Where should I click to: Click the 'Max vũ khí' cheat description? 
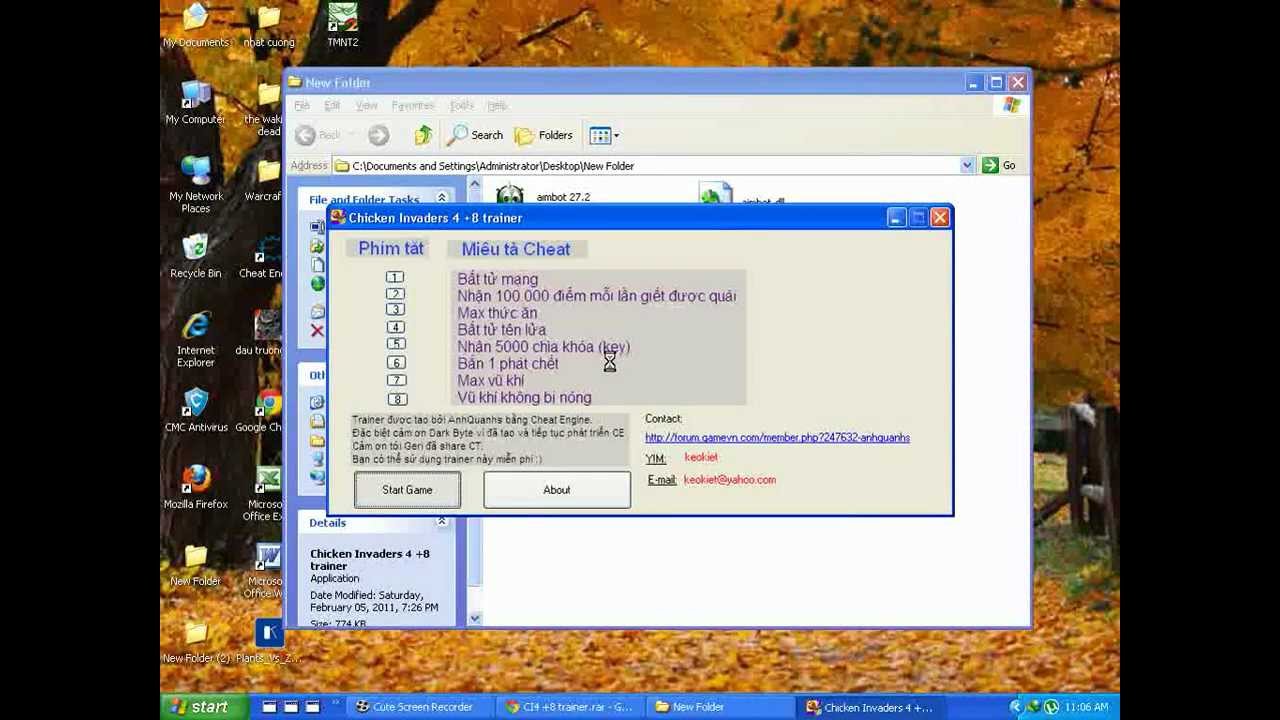coord(490,381)
